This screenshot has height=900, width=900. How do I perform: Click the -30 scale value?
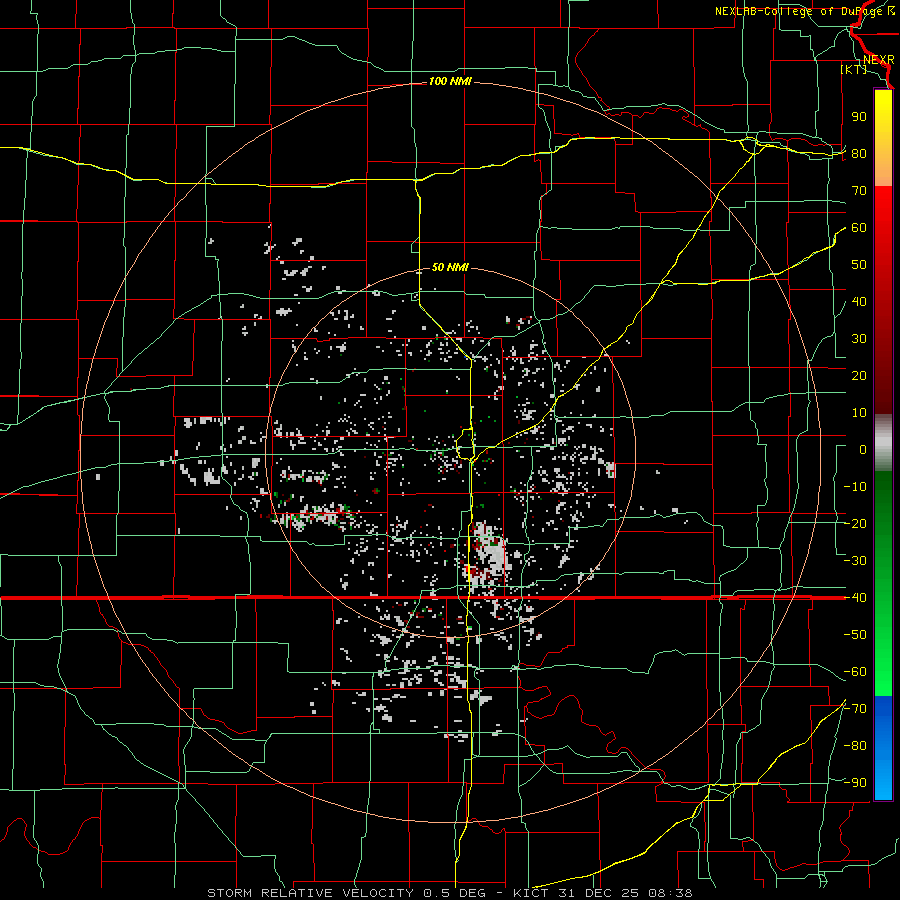[x=855, y=561]
